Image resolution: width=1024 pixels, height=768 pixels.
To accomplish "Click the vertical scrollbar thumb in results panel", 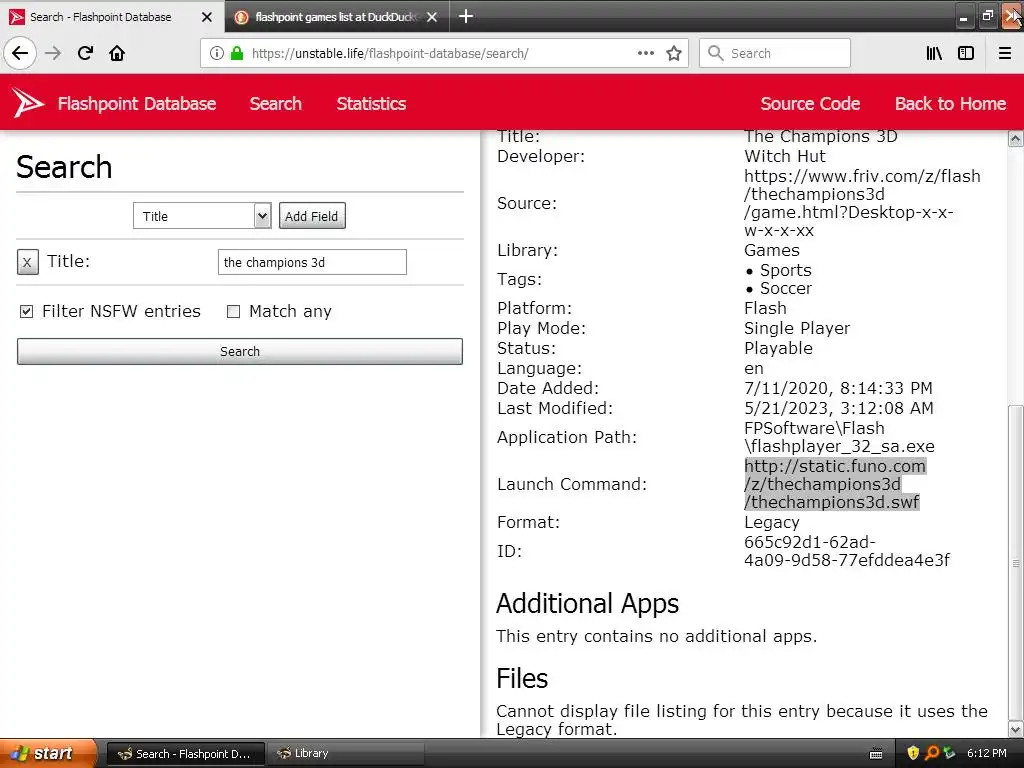I will coord(1016,562).
